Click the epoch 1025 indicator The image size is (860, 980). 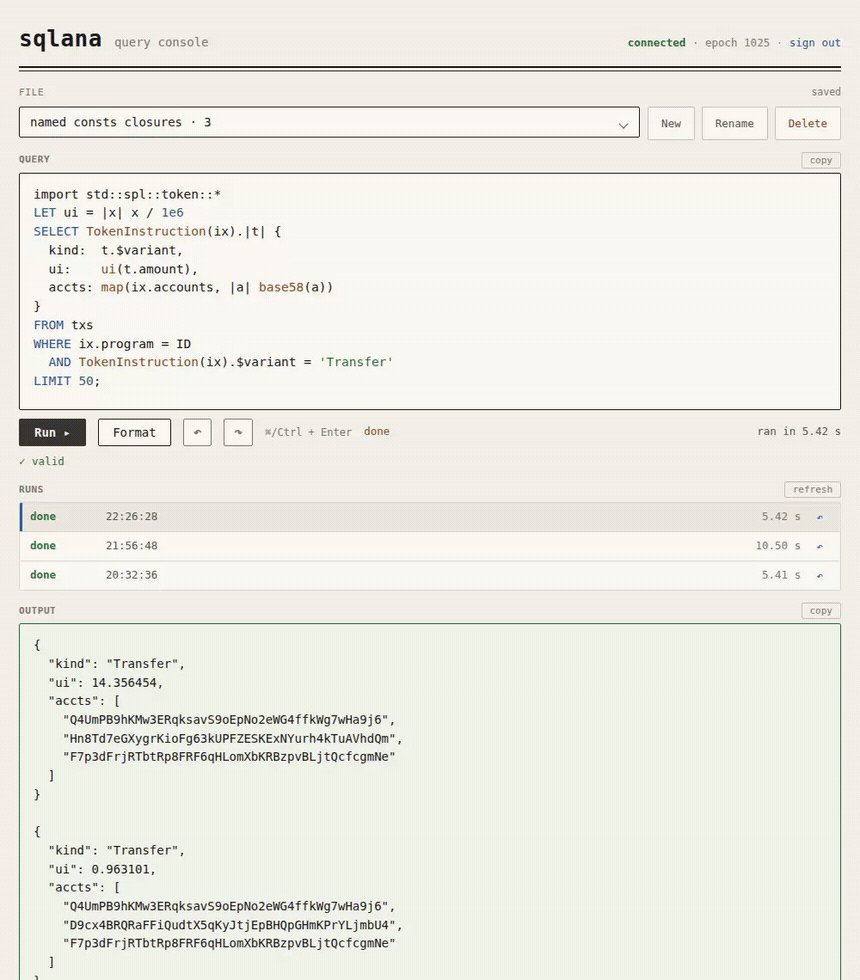point(737,42)
